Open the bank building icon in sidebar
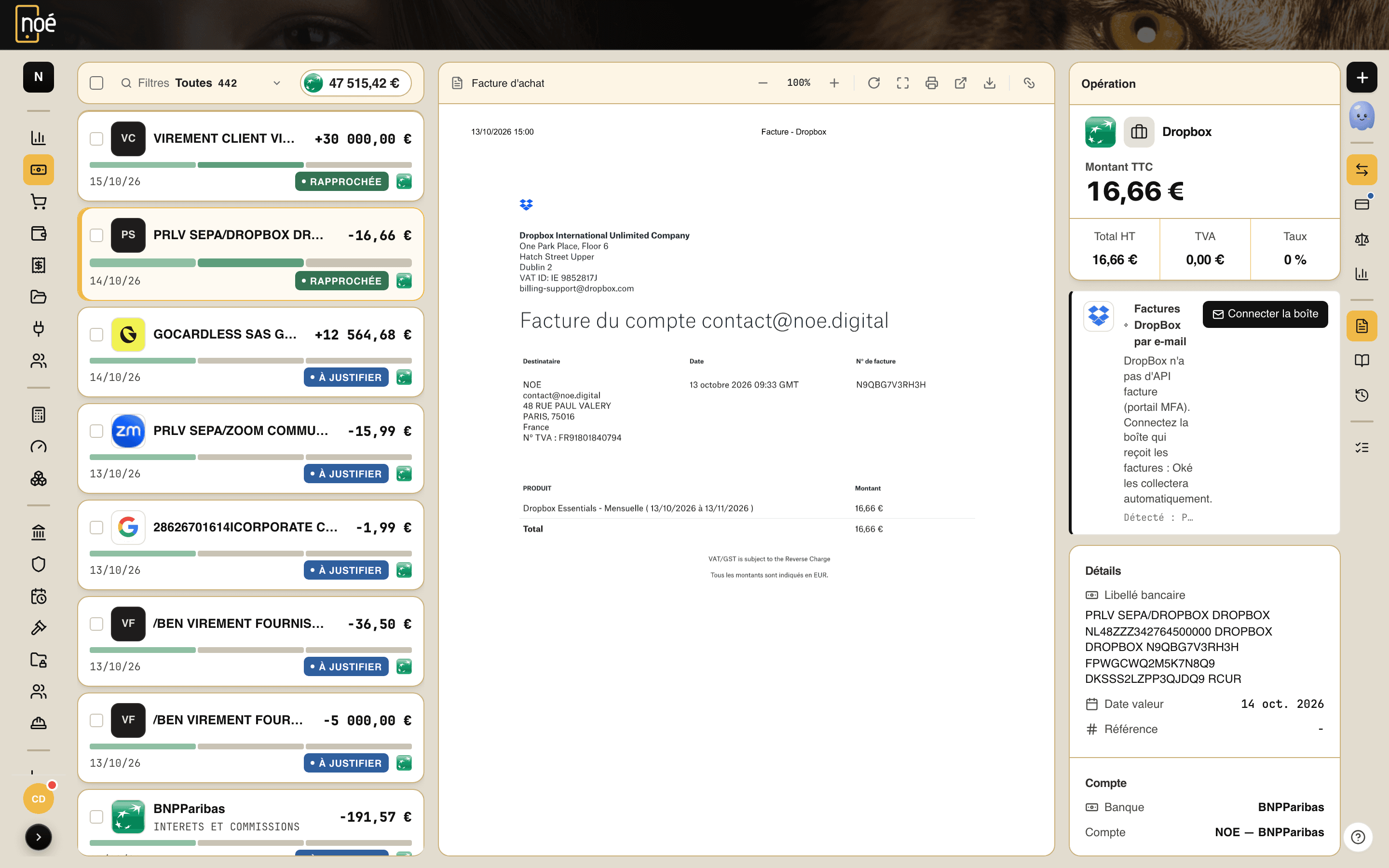 [39, 532]
